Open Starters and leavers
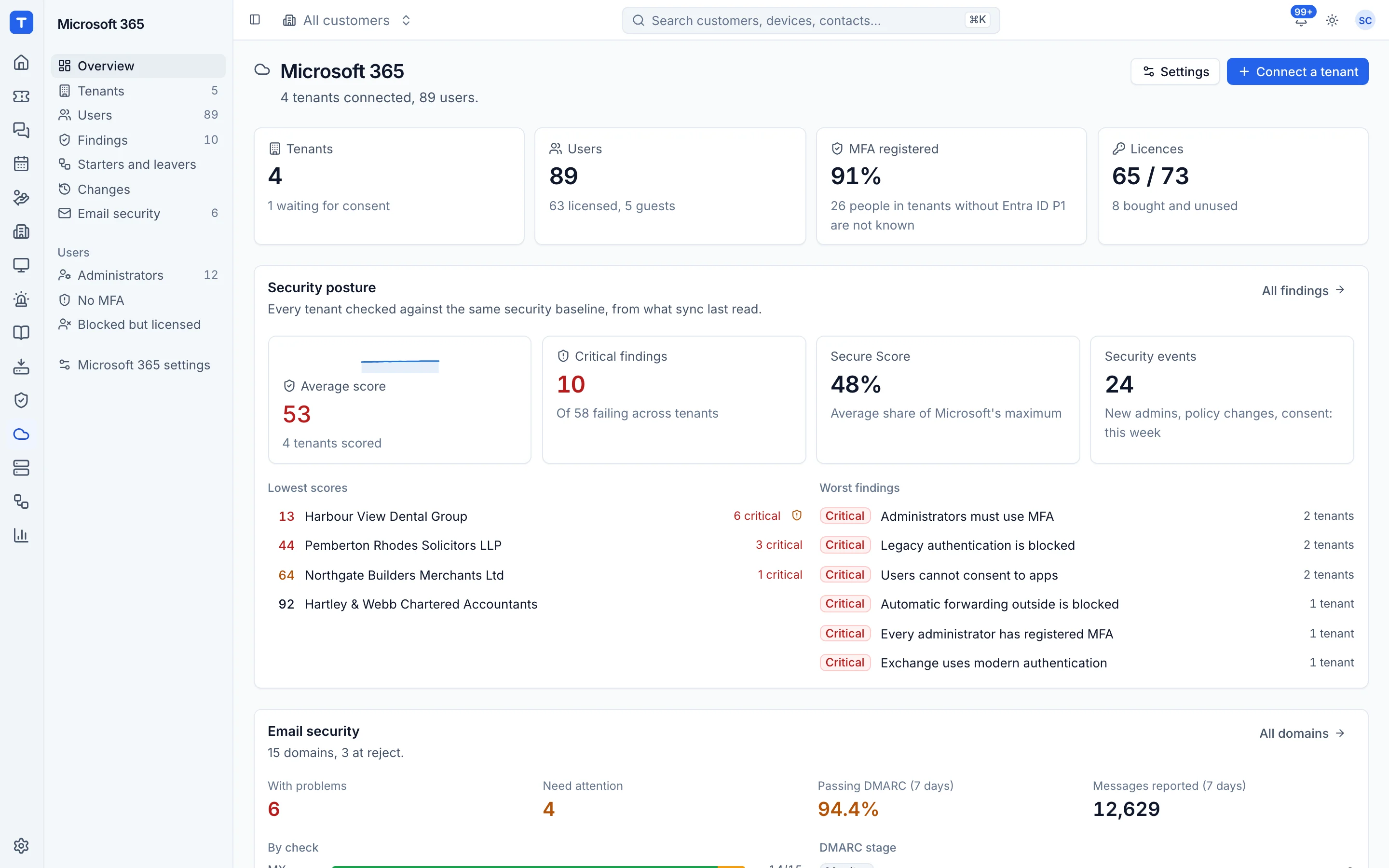Image resolution: width=1389 pixels, height=868 pixels. click(x=138, y=164)
